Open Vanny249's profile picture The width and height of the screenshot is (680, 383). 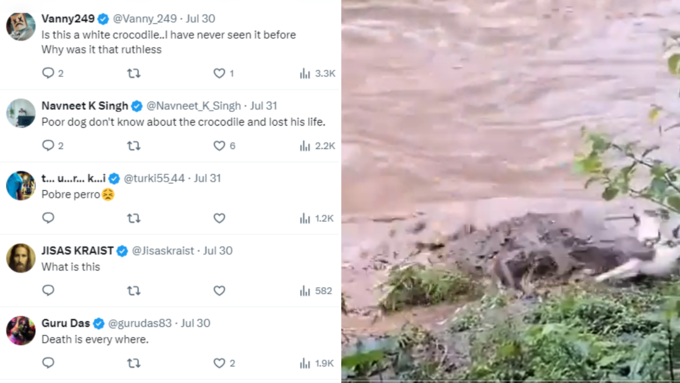(20, 26)
